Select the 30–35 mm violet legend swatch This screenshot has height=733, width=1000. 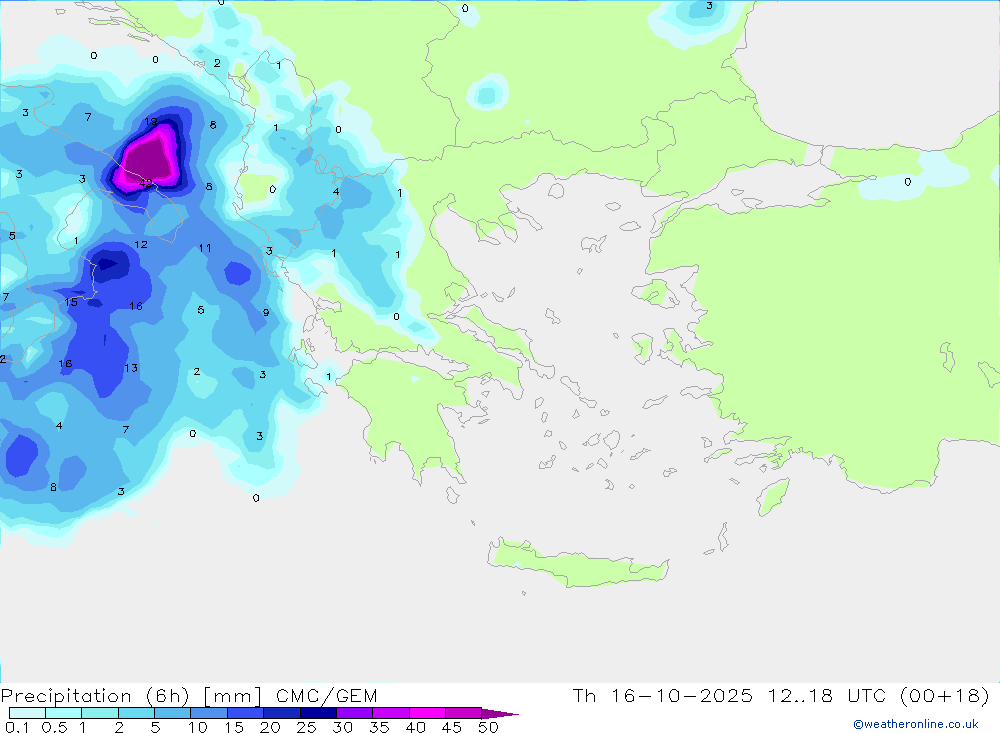[x=354, y=713]
